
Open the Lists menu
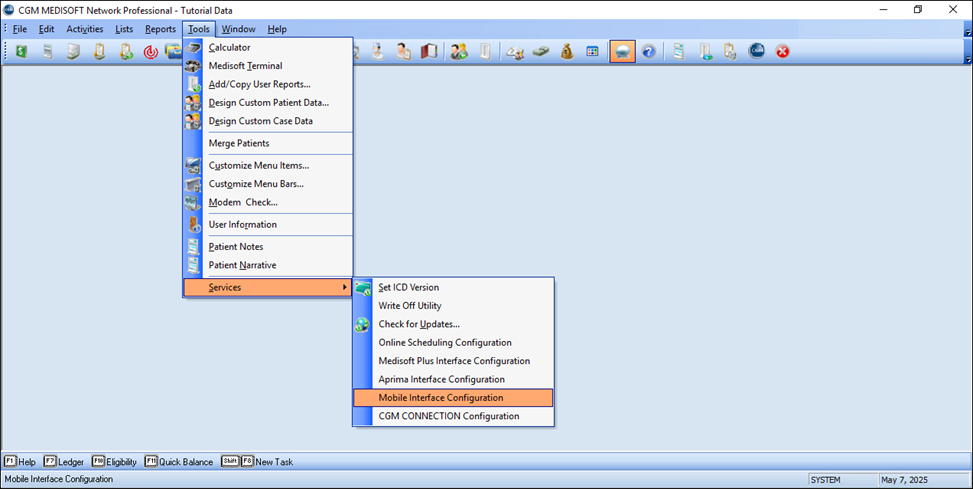click(x=124, y=29)
